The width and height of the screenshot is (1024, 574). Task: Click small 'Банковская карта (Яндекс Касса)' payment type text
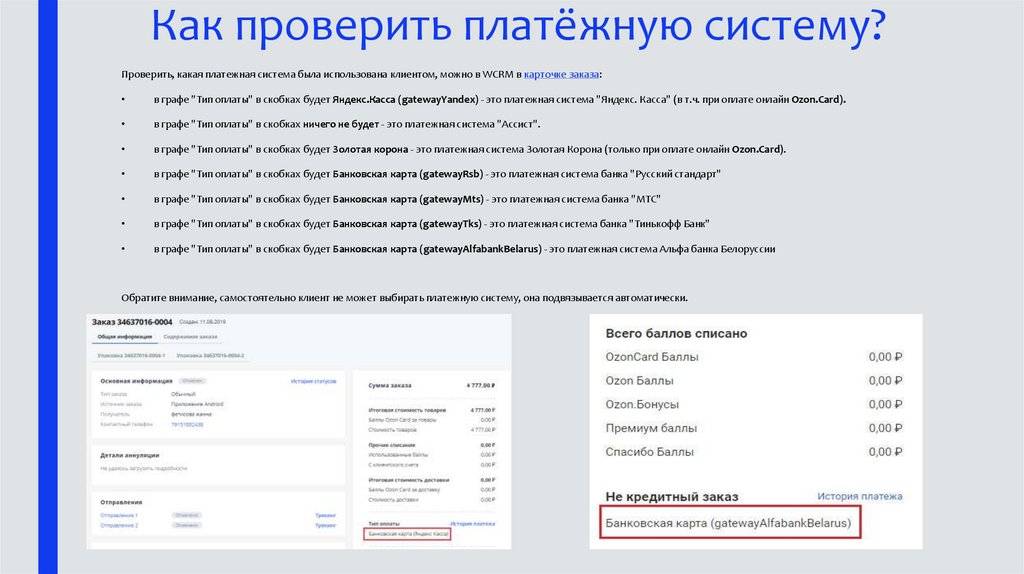click(408, 534)
